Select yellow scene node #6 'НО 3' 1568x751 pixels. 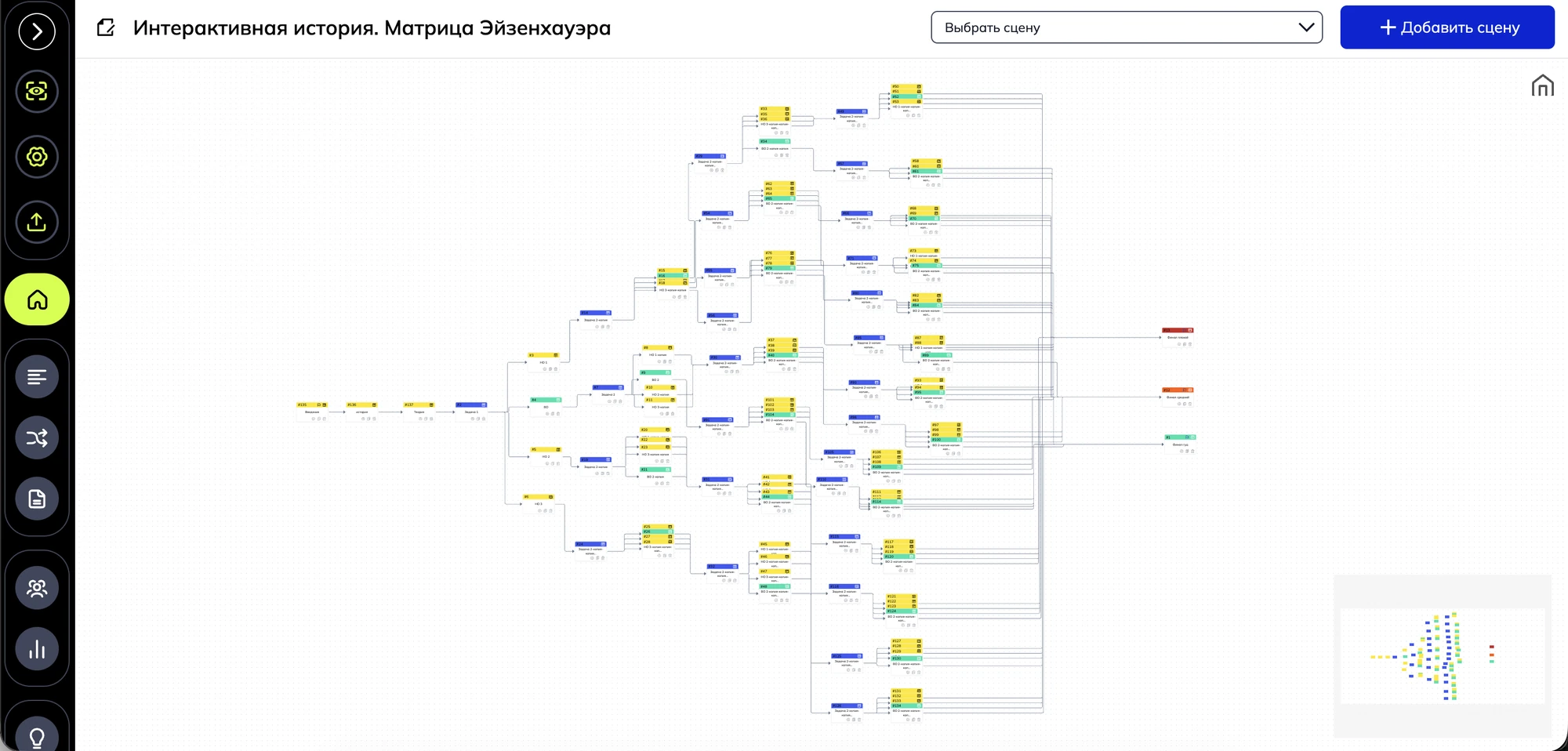click(539, 503)
